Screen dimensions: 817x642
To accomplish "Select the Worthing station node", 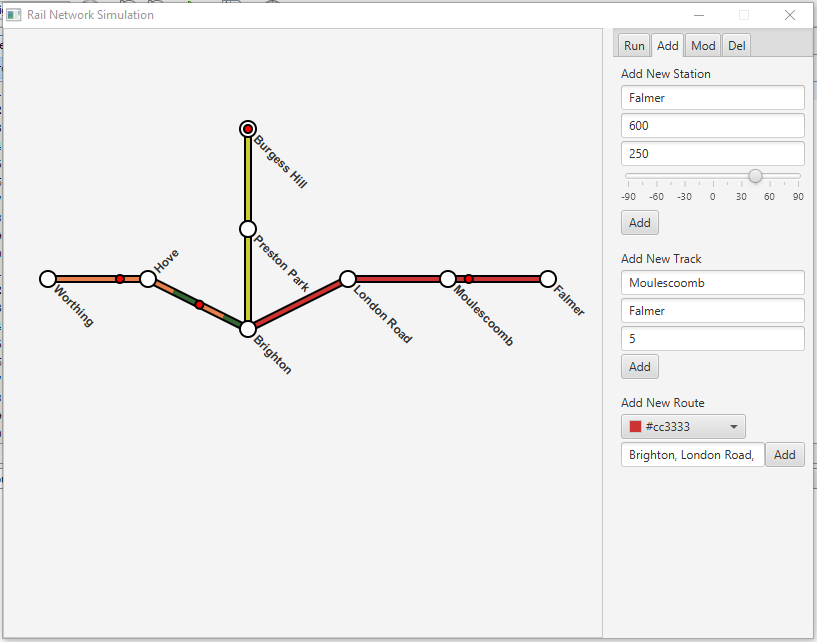I will (48, 279).
